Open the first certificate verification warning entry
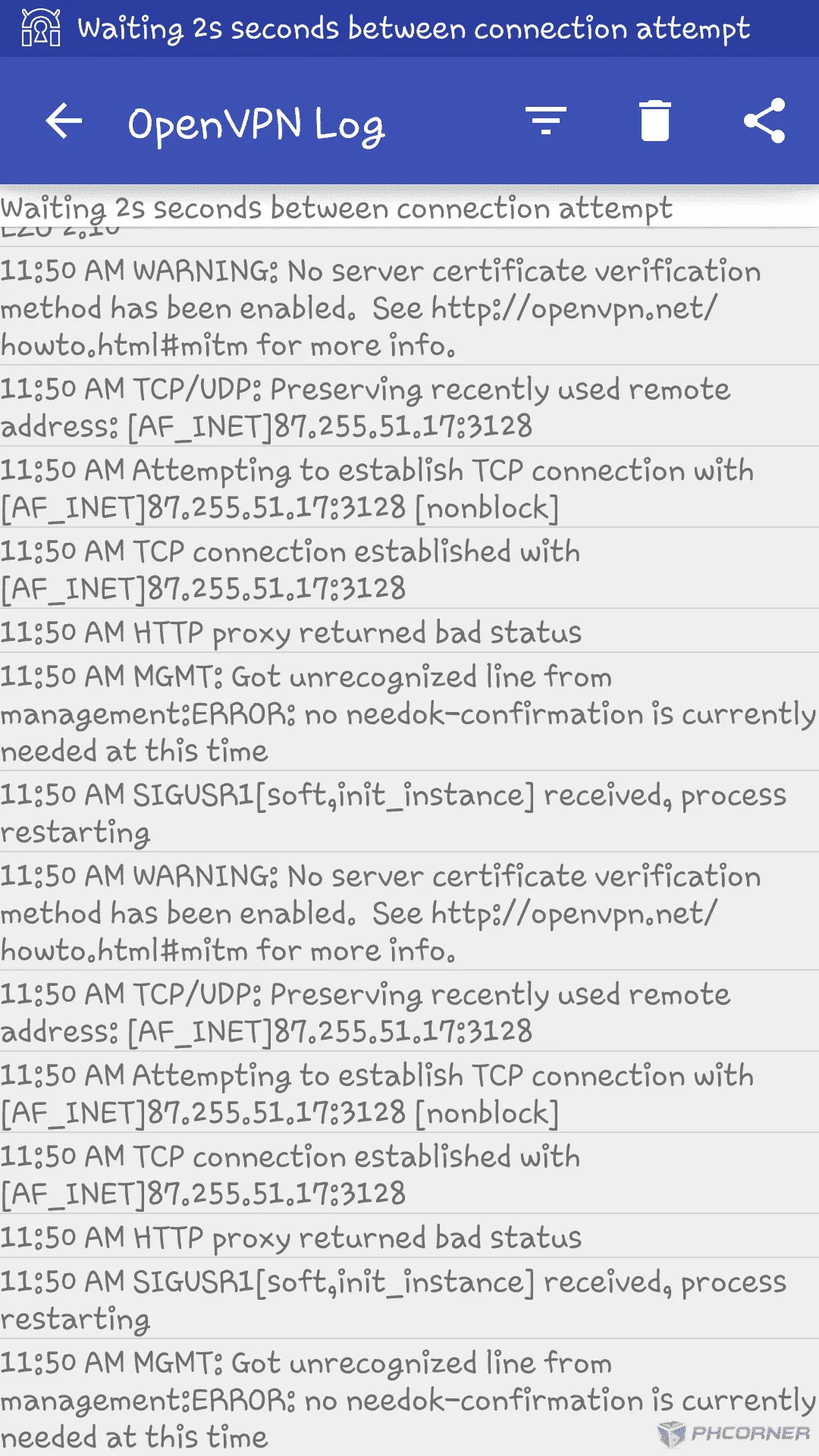 pos(409,307)
